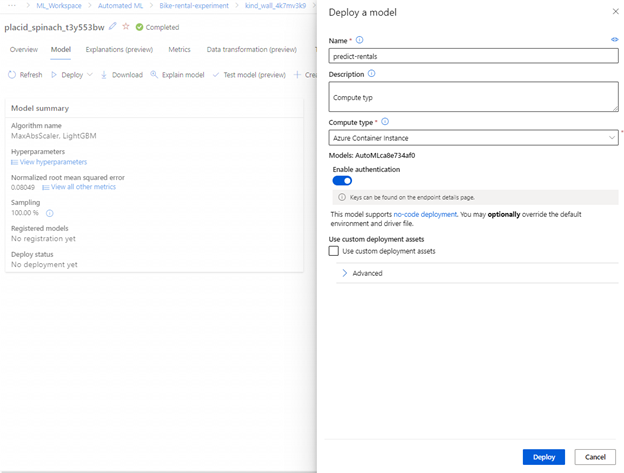Open the Compute type dropdown
The width and height of the screenshot is (624, 473).
point(472,138)
